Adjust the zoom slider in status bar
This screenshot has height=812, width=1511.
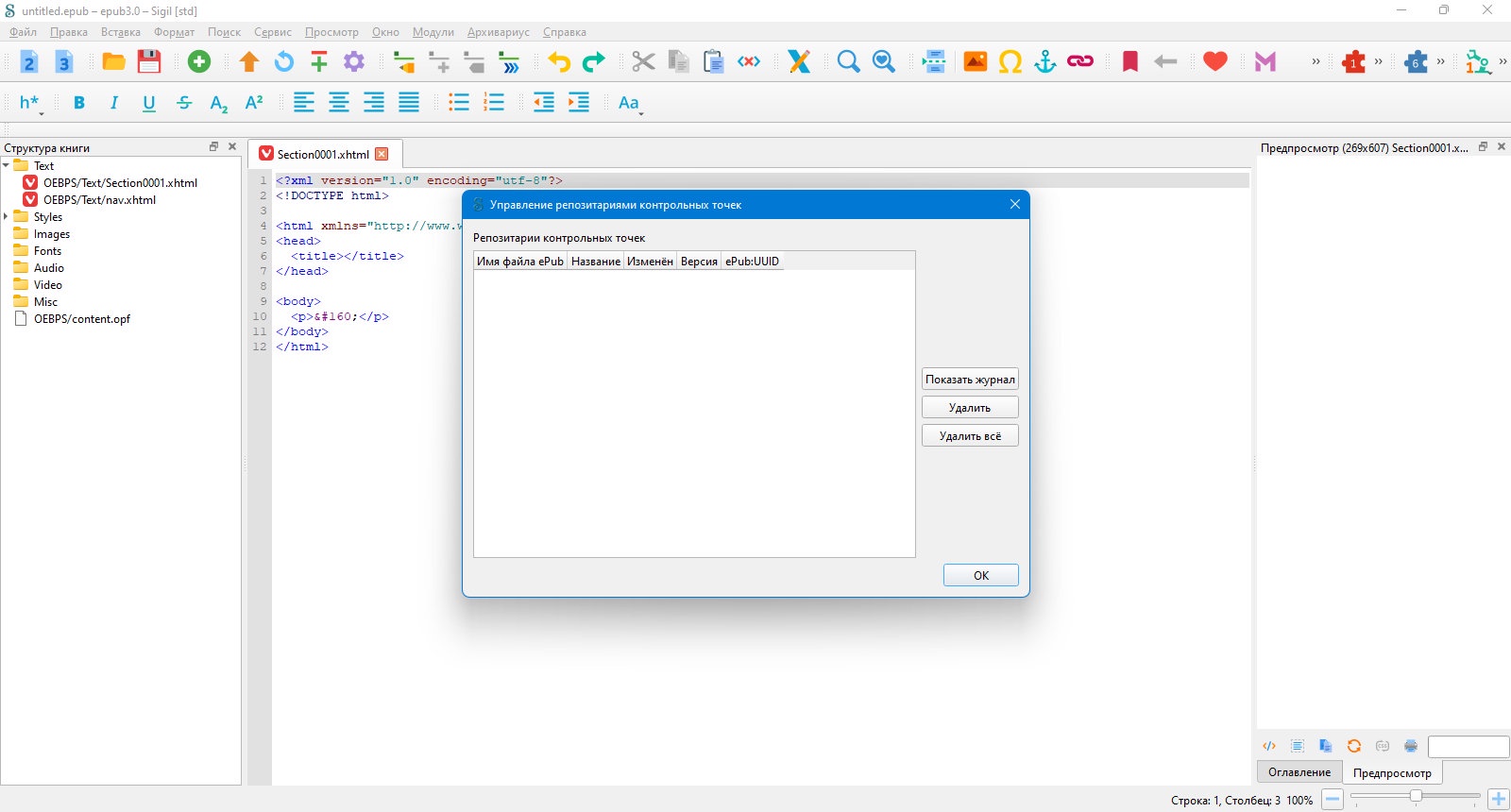pyautogui.click(x=1416, y=796)
